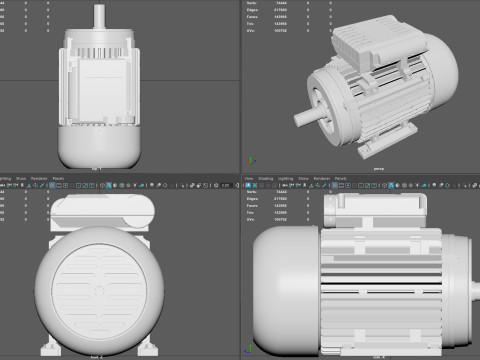Click exposure icon in front view toolbar

(216, 185)
